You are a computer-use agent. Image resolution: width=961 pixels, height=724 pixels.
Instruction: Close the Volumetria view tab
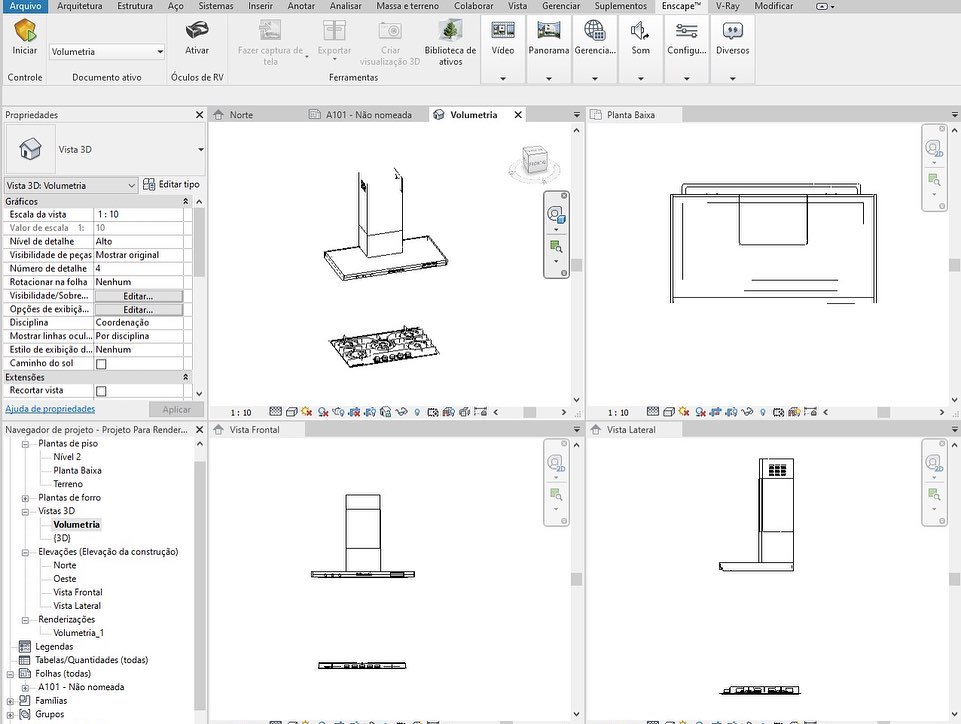(518, 115)
